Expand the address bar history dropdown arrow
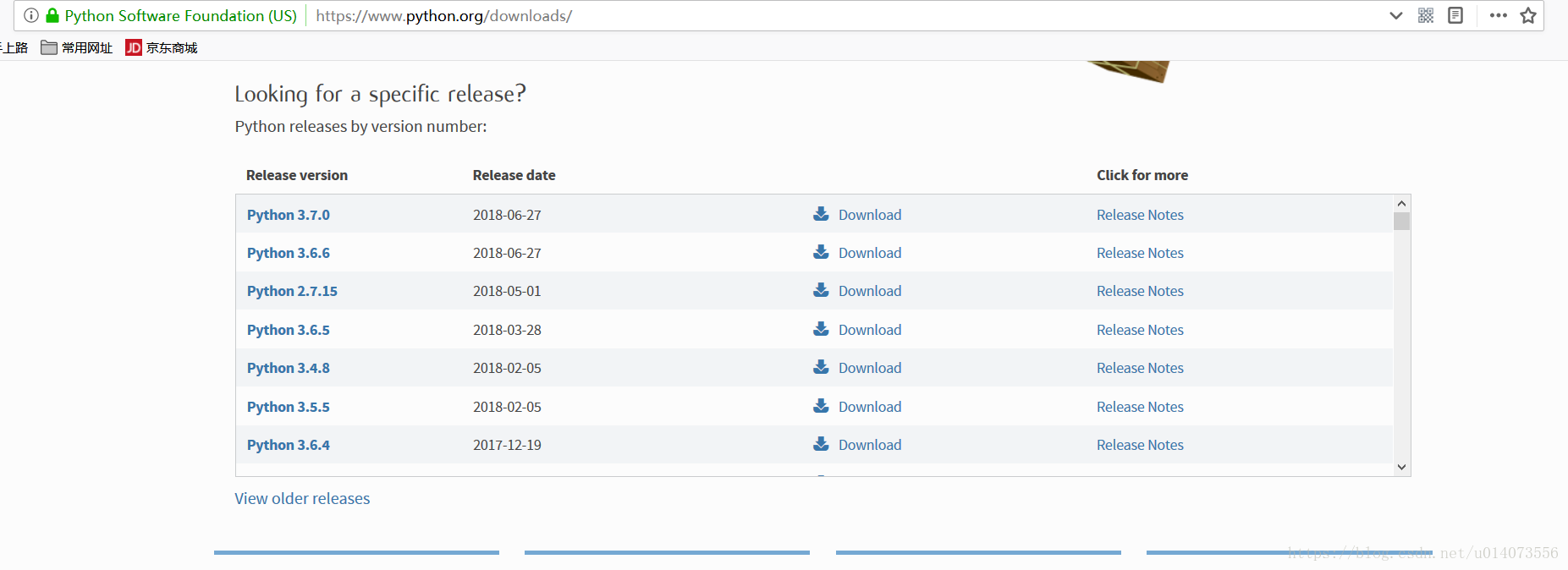Image resolution: width=1568 pixels, height=570 pixels. click(1396, 15)
